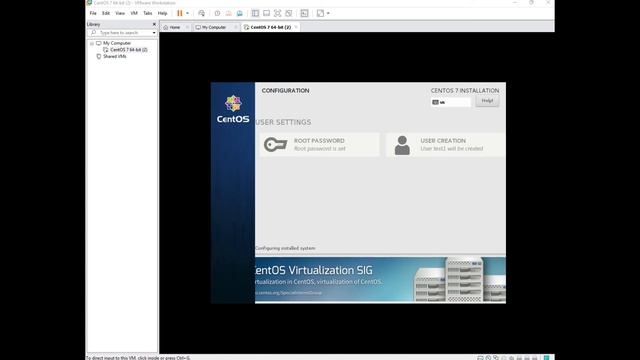Click the library search field

(x=122, y=33)
